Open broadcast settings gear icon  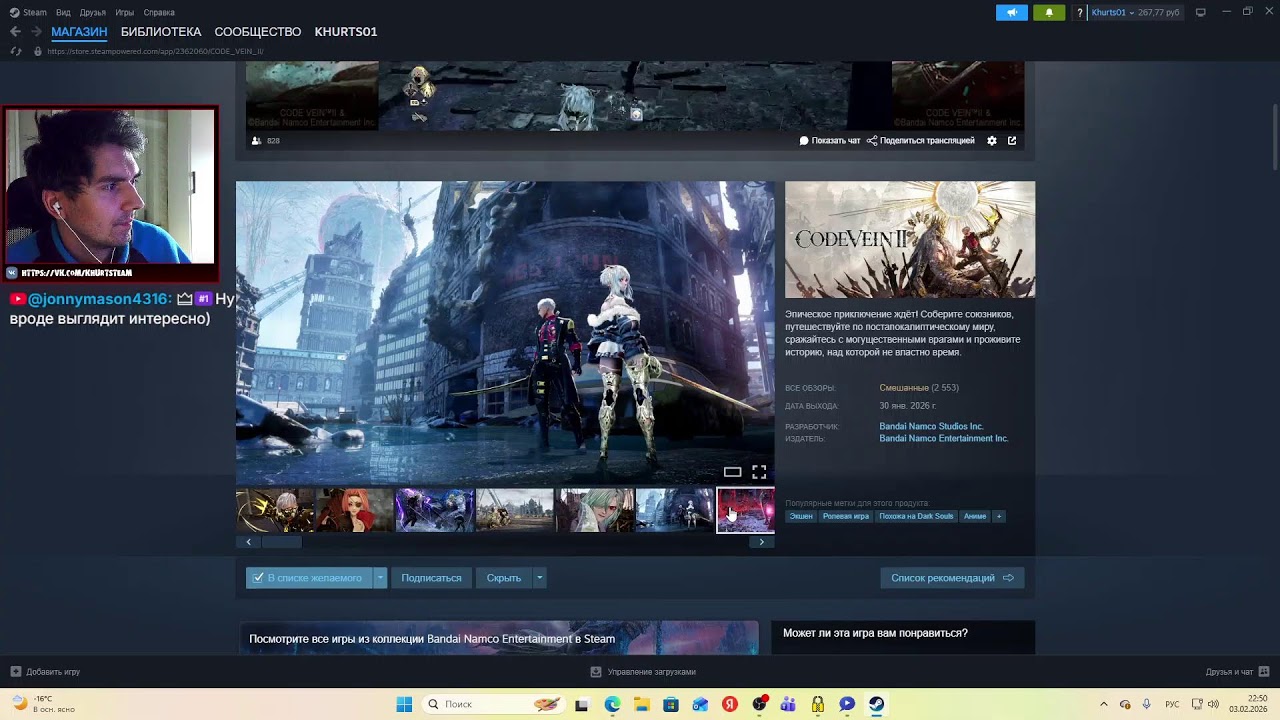click(992, 141)
